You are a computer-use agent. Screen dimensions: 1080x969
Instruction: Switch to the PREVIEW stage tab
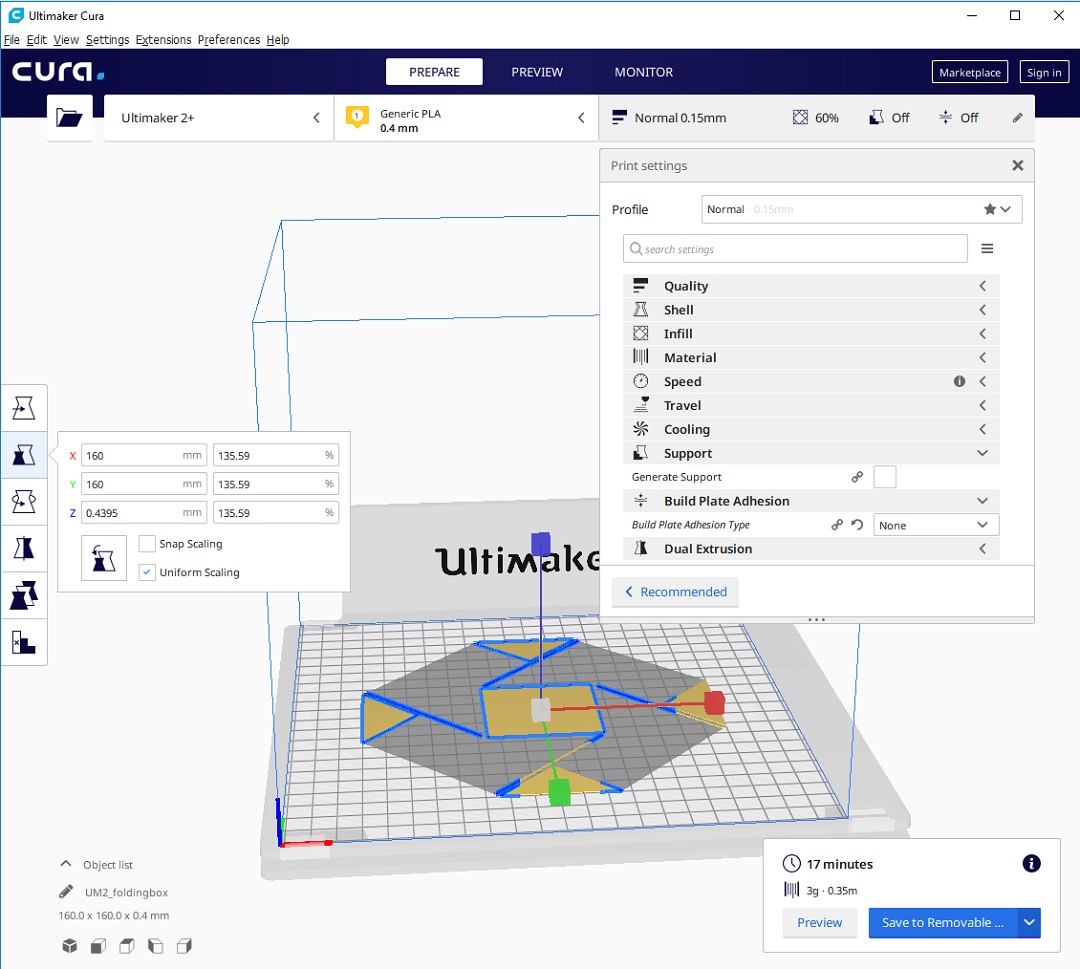click(537, 72)
